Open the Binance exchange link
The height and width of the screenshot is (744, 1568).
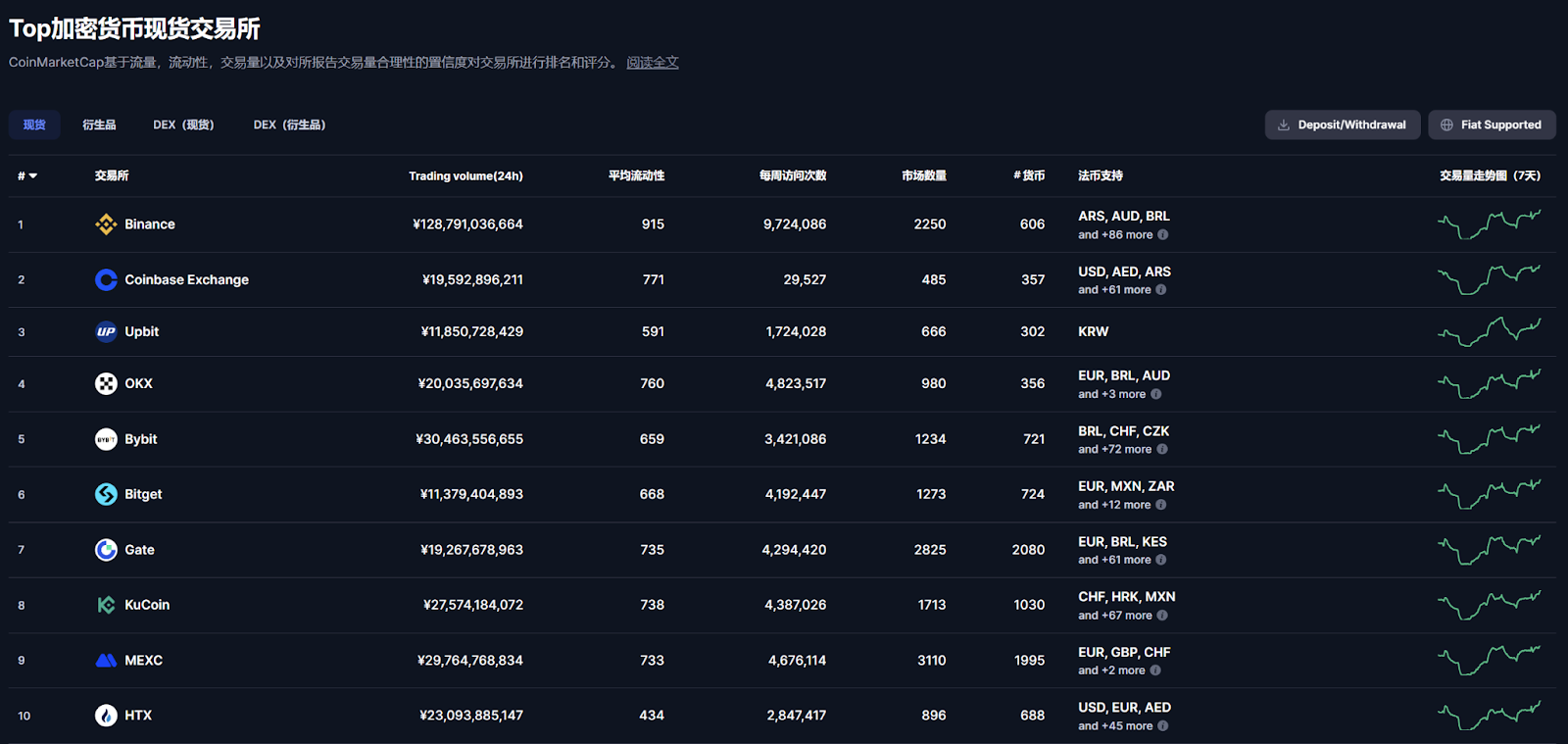tap(150, 224)
